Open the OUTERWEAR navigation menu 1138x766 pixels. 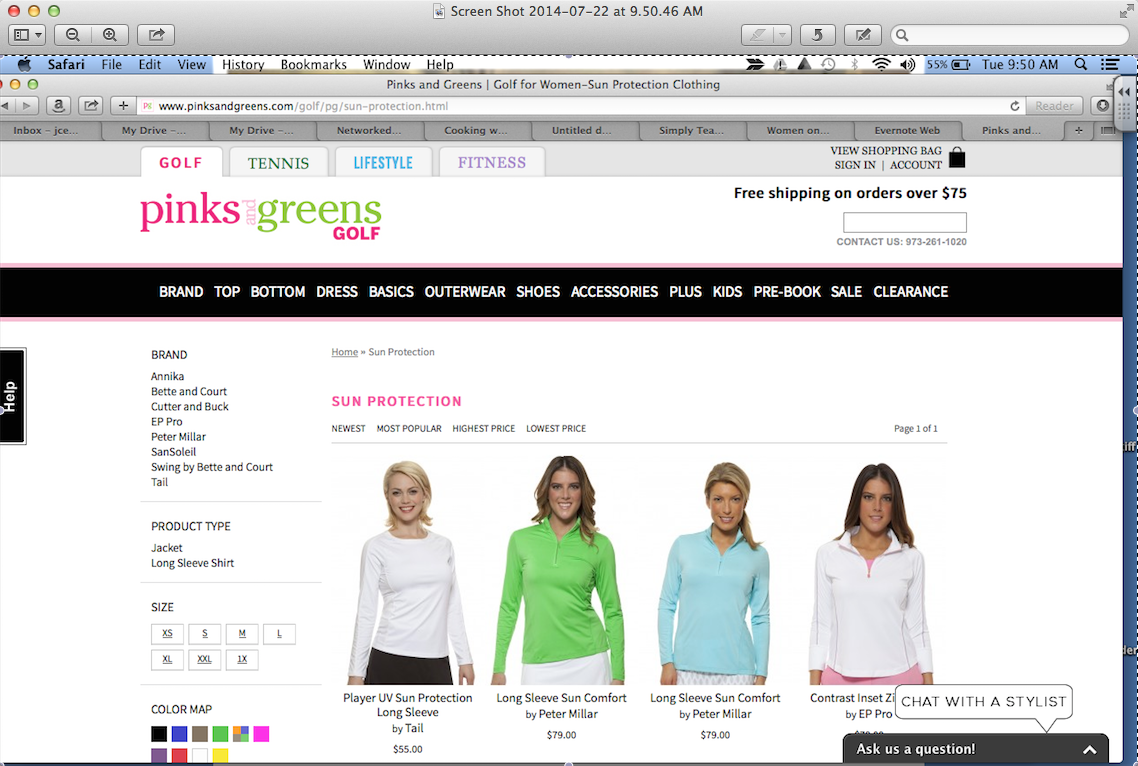464,292
